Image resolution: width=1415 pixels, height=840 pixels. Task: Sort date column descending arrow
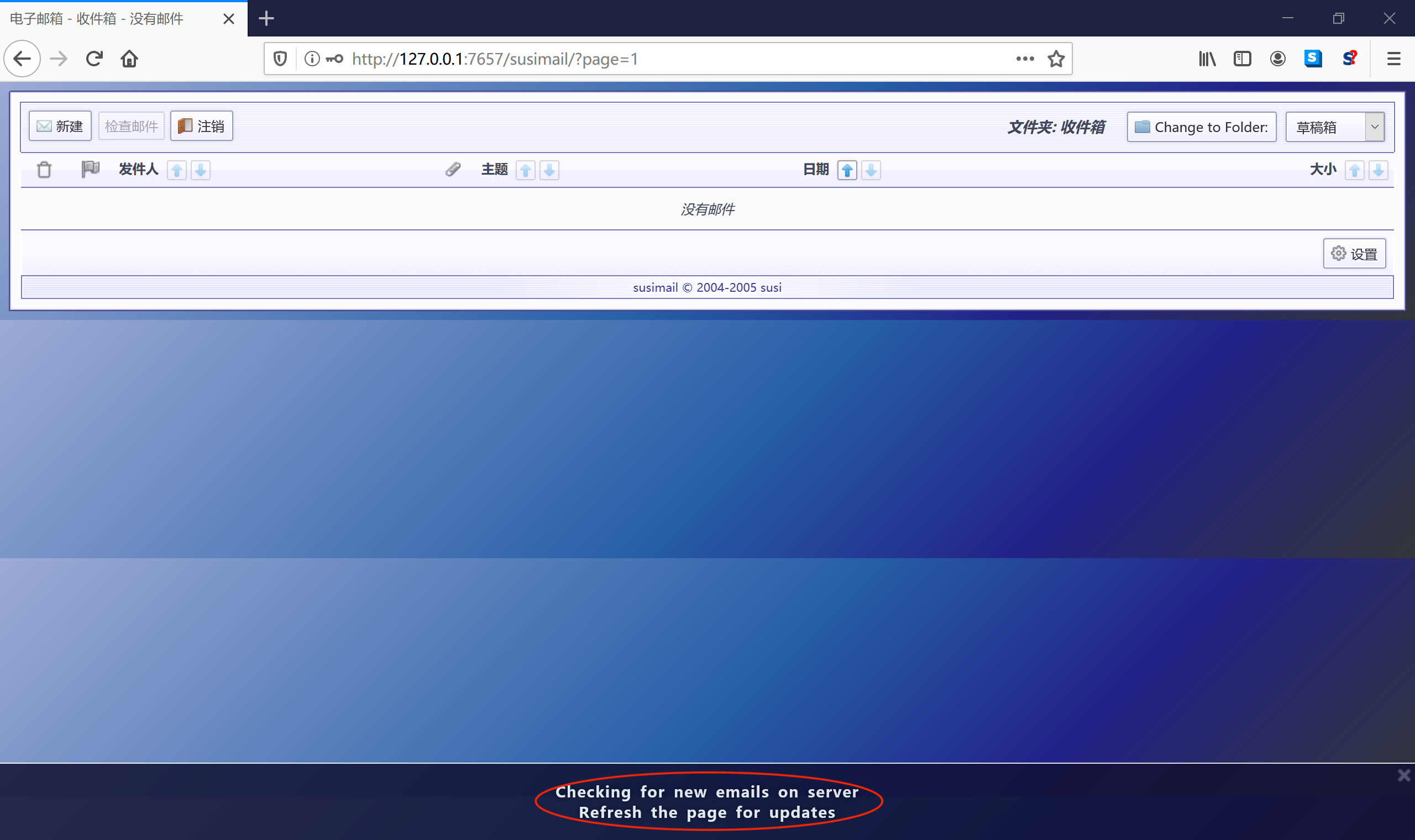pyautogui.click(x=871, y=170)
